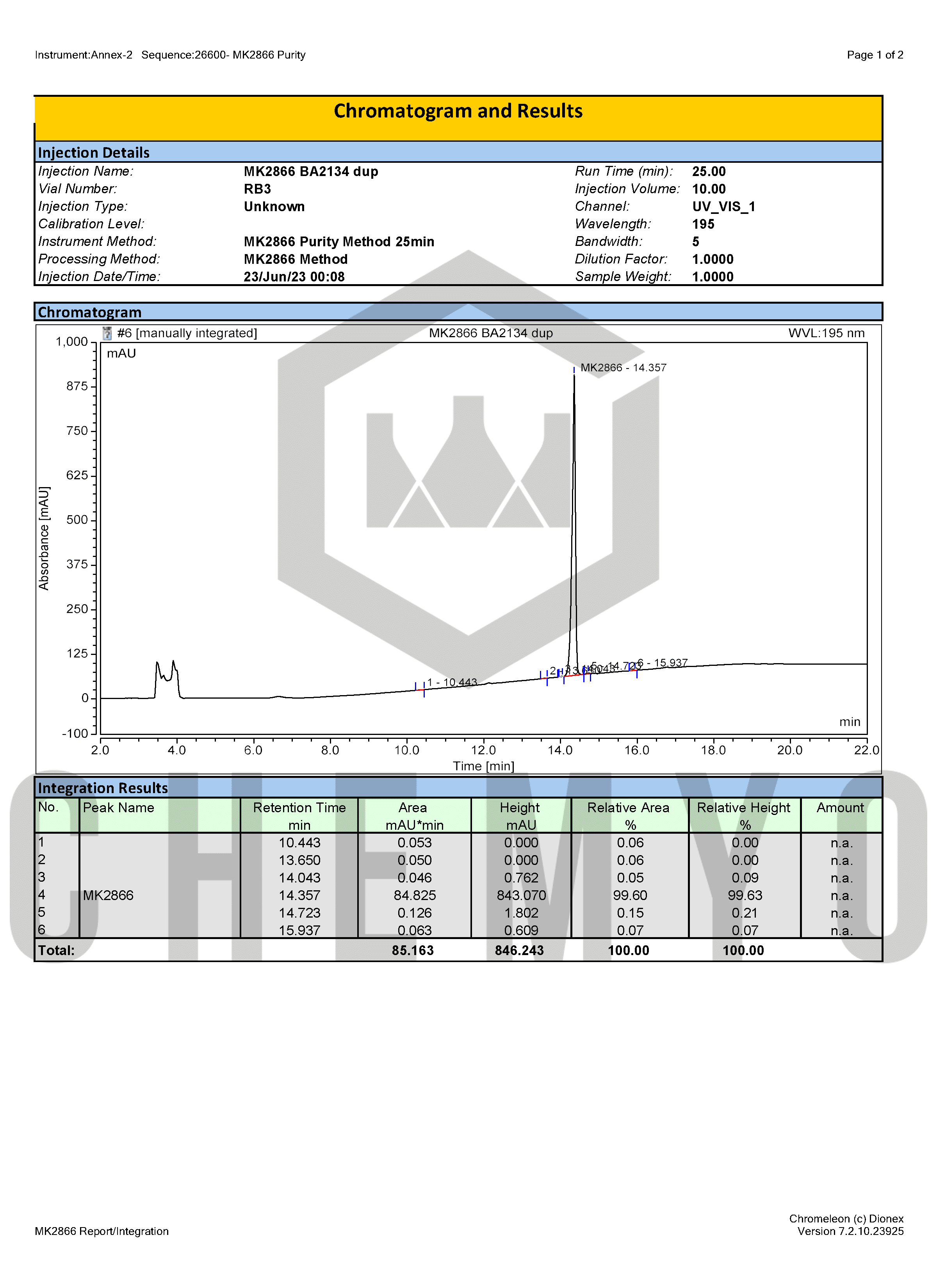Viewport: 937px width, 1288px height.
Task: Select 'MK2866' peak name in row 4
Action: [108, 896]
